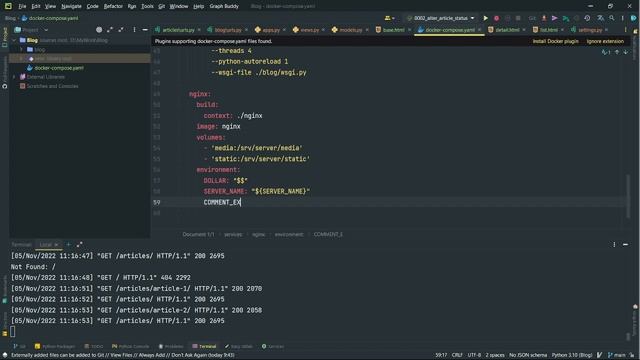This screenshot has width=640, height=360.
Task: Click the editor vertical scrollbar
Action: [628, 196]
